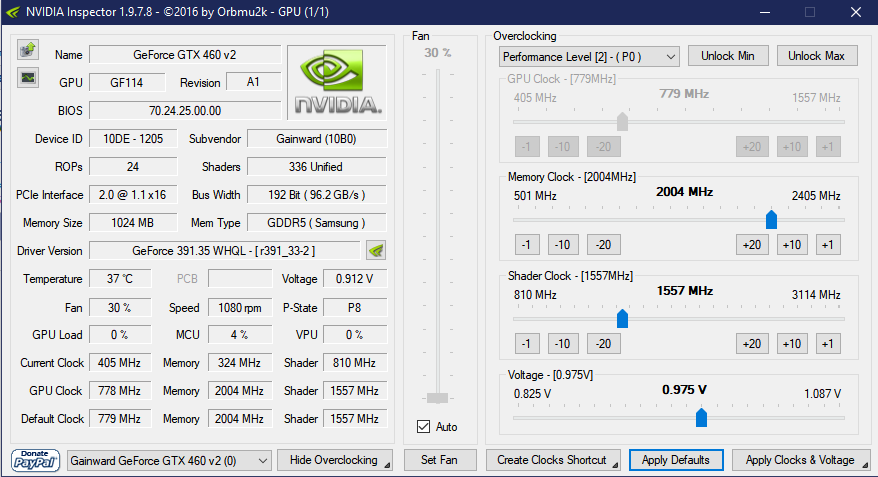The width and height of the screenshot is (878, 477).
Task: Click the Fan speed vertical slider handle
Action: coord(437,398)
